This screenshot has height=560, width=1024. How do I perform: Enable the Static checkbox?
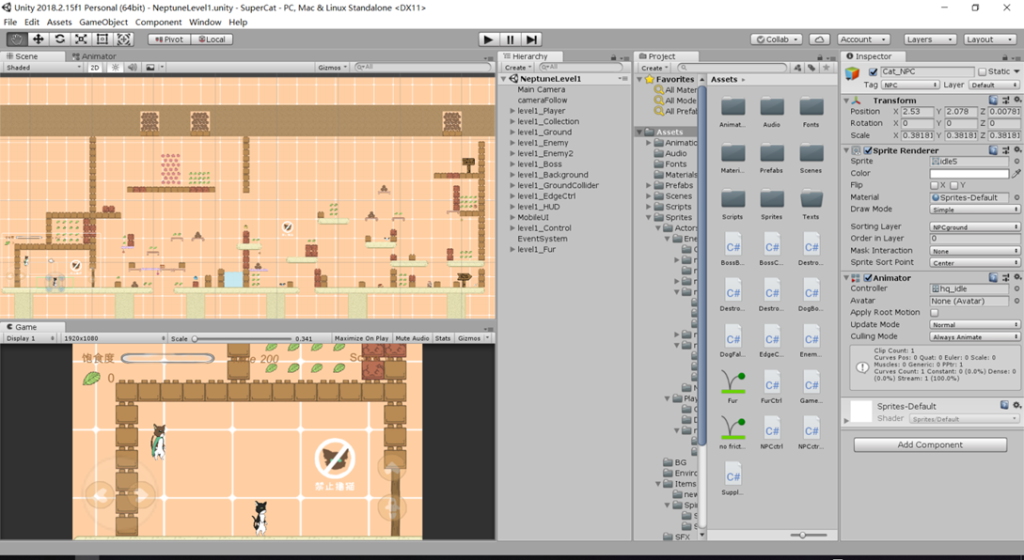pyautogui.click(x=981, y=72)
